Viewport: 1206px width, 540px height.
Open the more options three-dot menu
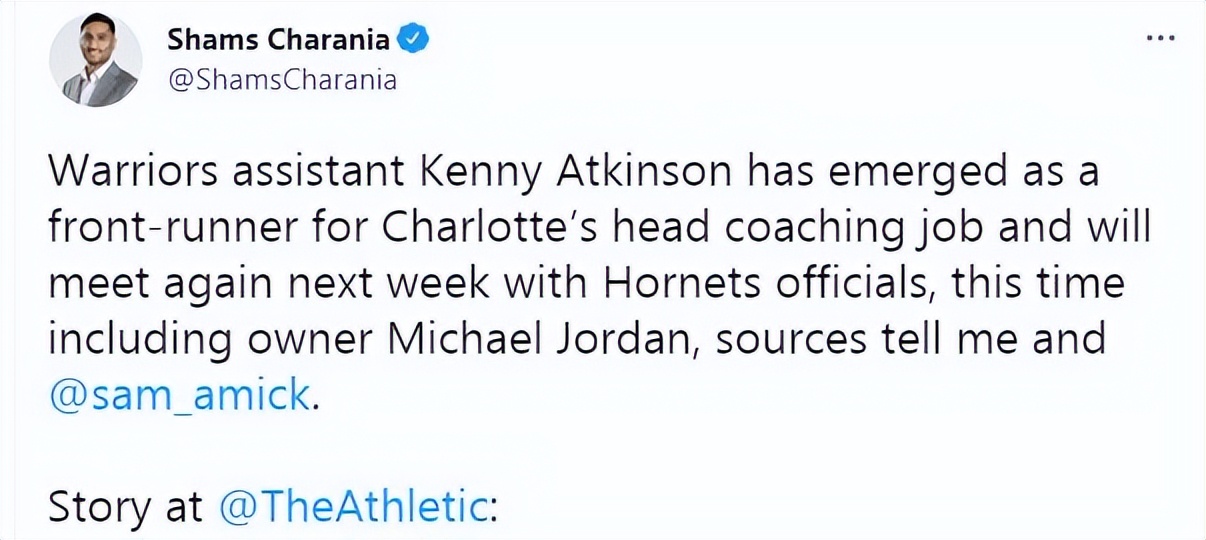tap(1159, 38)
